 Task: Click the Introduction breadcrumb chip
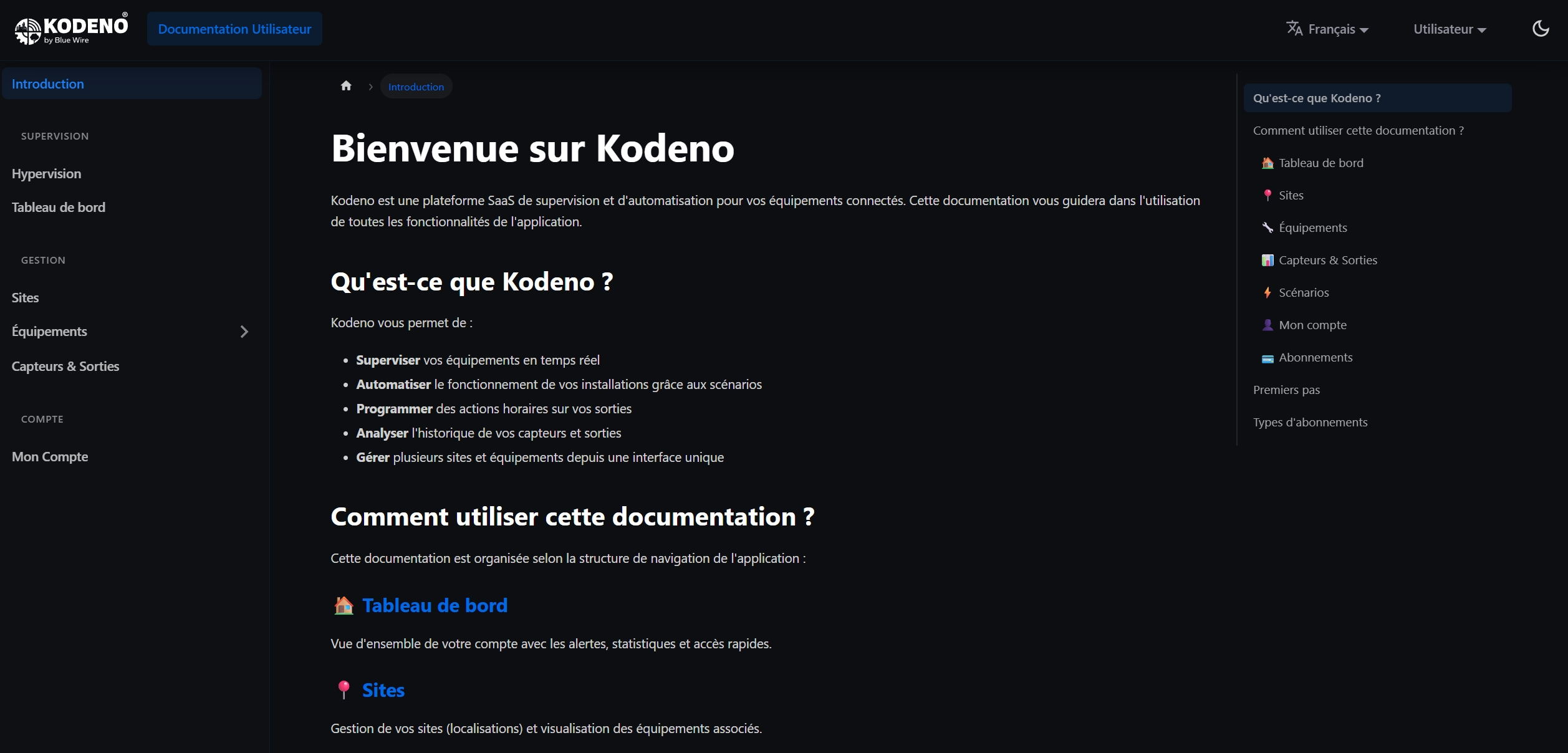416,87
